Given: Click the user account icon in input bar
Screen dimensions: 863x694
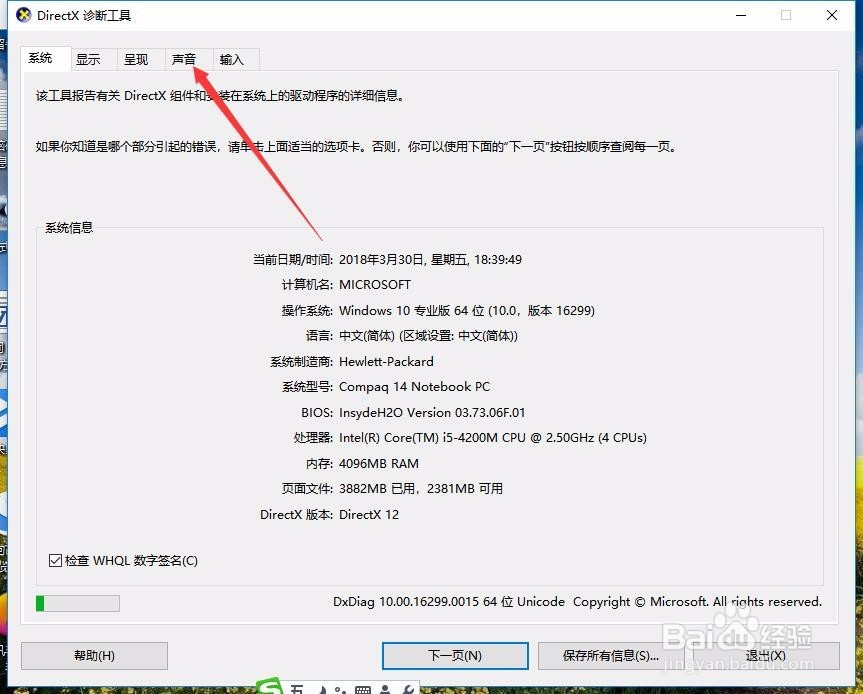Looking at the screenshot, I should (385, 688).
